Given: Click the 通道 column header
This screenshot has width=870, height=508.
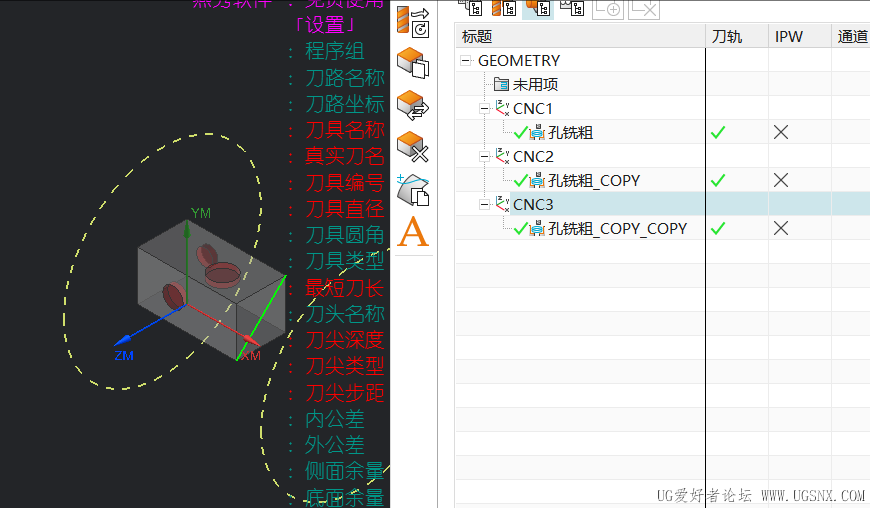Looking at the screenshot, I should click(853, 37).
